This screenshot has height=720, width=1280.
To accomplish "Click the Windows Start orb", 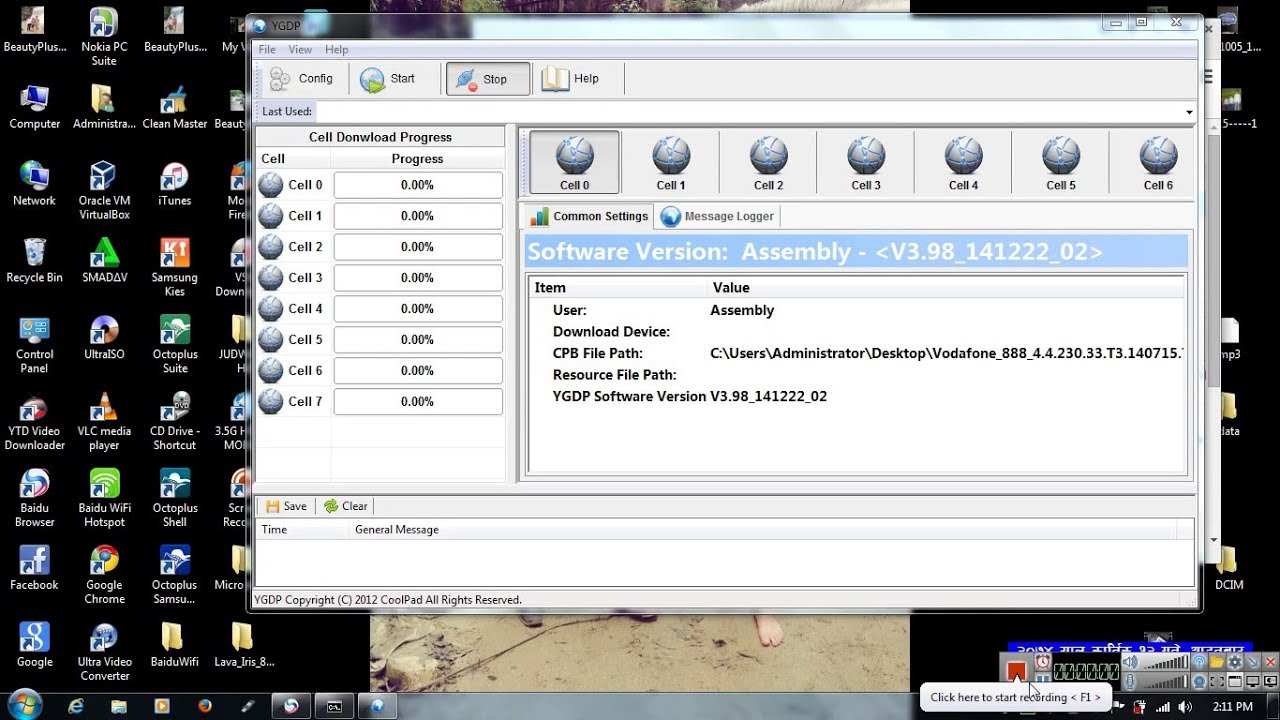I will point(24,704).
